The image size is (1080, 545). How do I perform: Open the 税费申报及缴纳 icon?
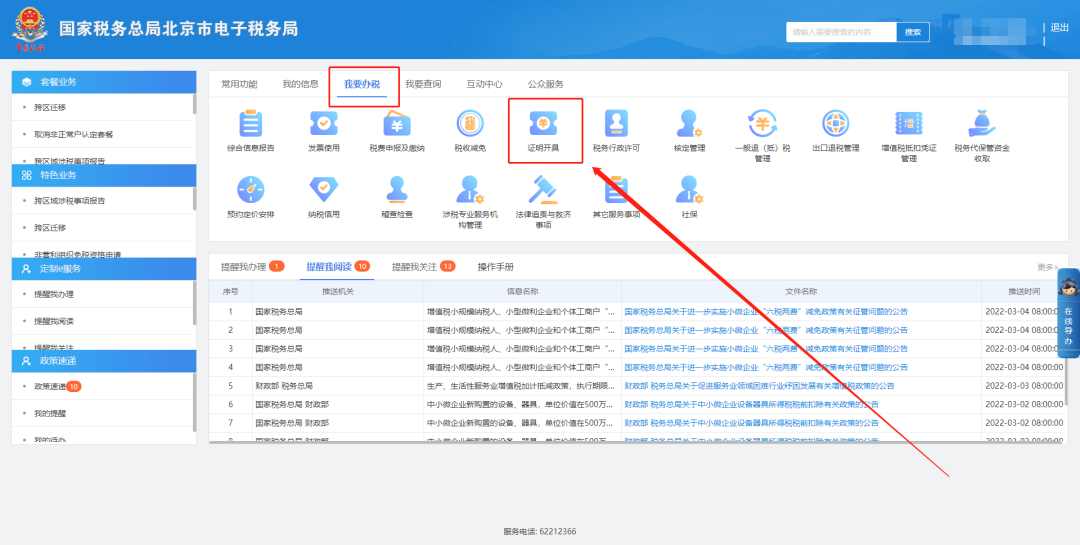(x=397, y=123)
